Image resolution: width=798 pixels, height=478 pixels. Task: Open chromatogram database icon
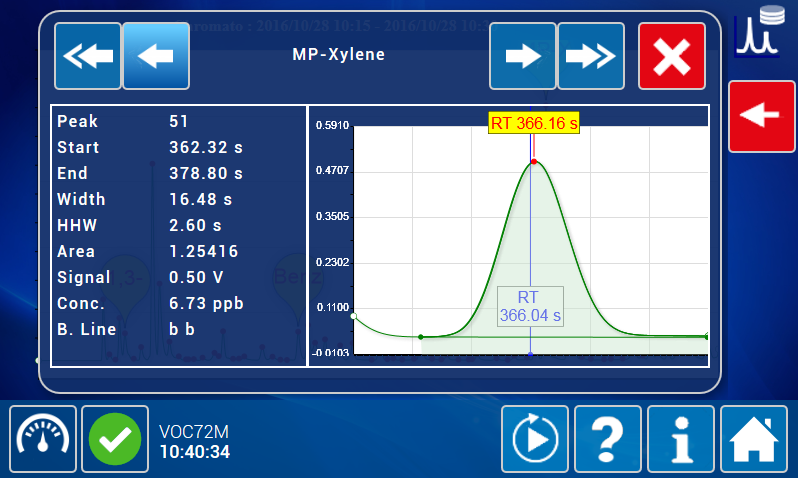(759, 31)
